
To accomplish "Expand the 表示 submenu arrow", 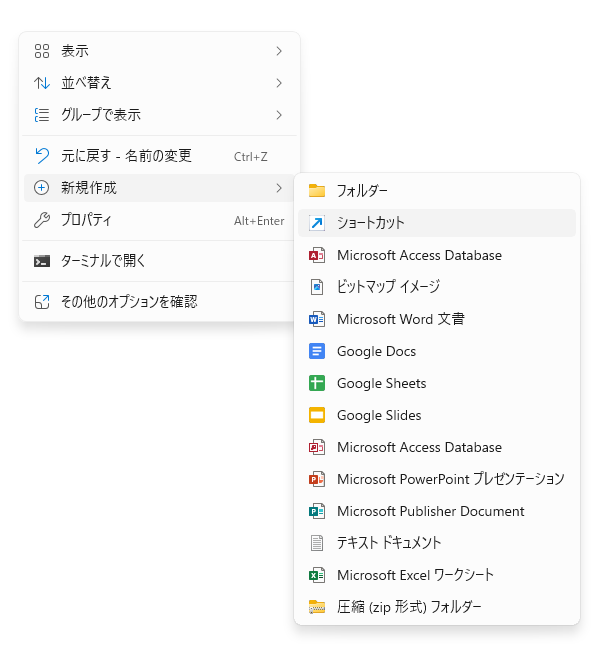I will [x=279, y=51].
